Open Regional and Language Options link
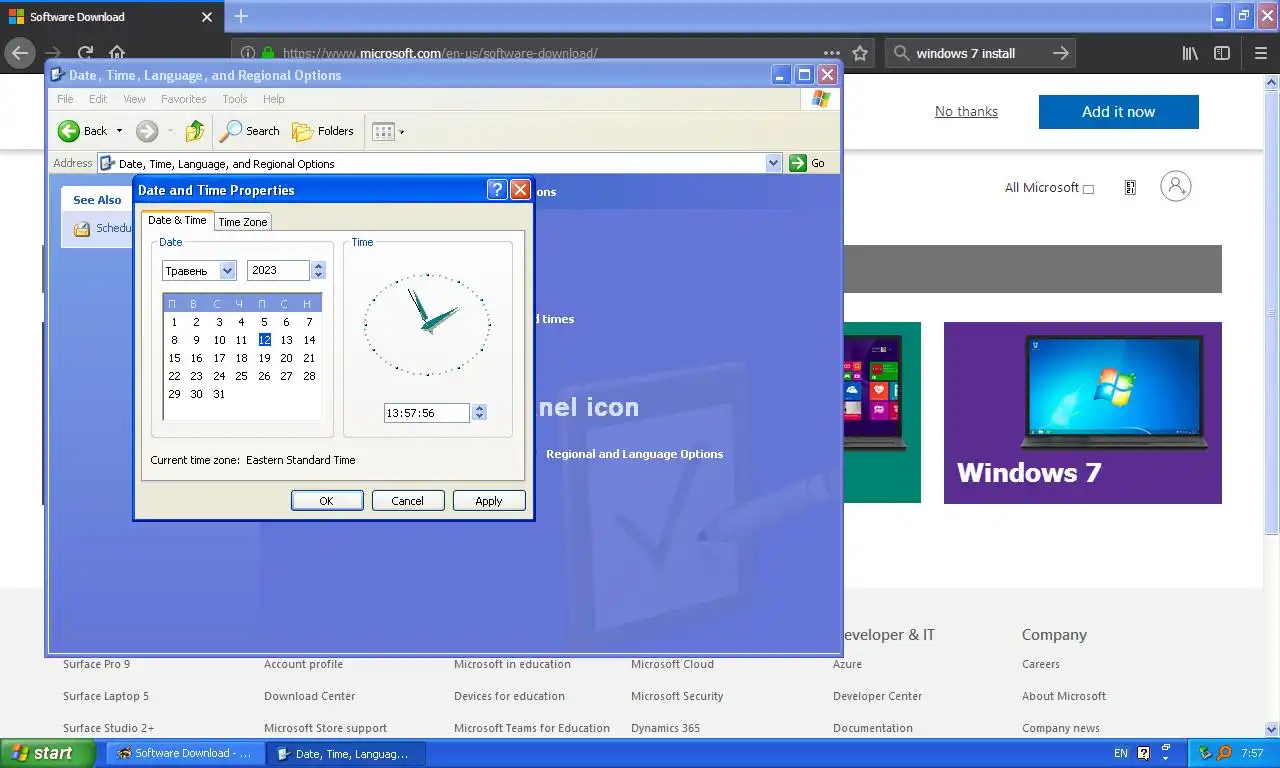The image size is (1280, 768). click(x=634, y=454)
